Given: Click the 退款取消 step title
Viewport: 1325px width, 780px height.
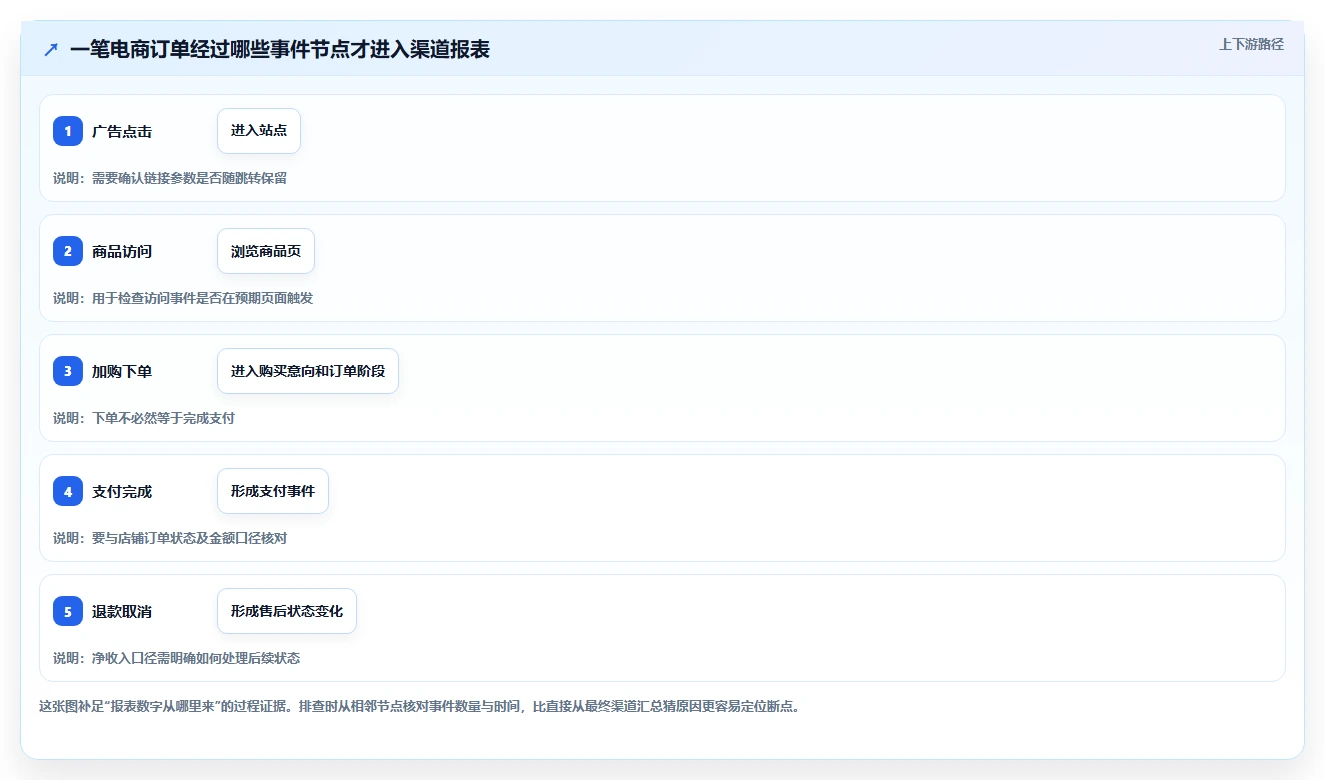Looking at the screenshot, I should pos(122,611).
